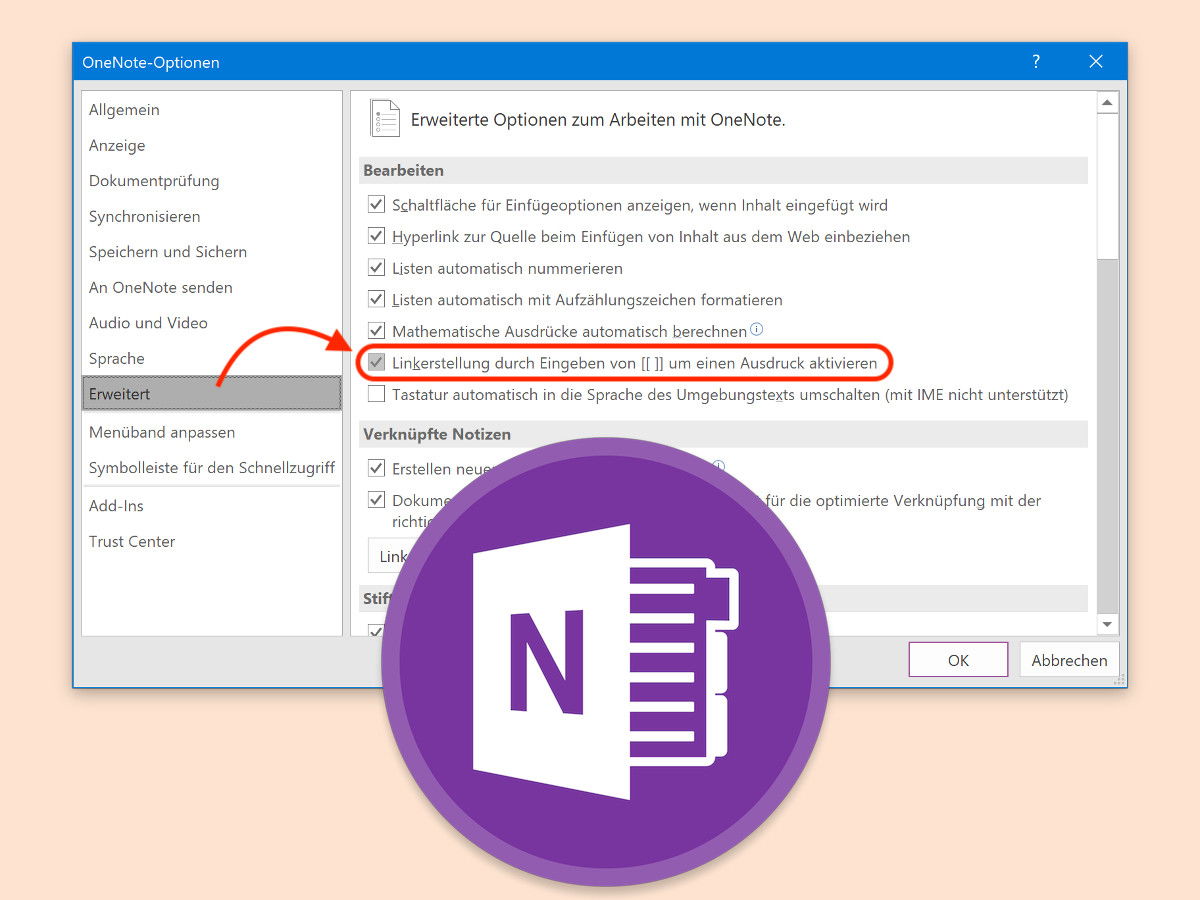Screen dimensions: 1200x900
Task: Go to Trust Center settings
Action: (212, 541)
